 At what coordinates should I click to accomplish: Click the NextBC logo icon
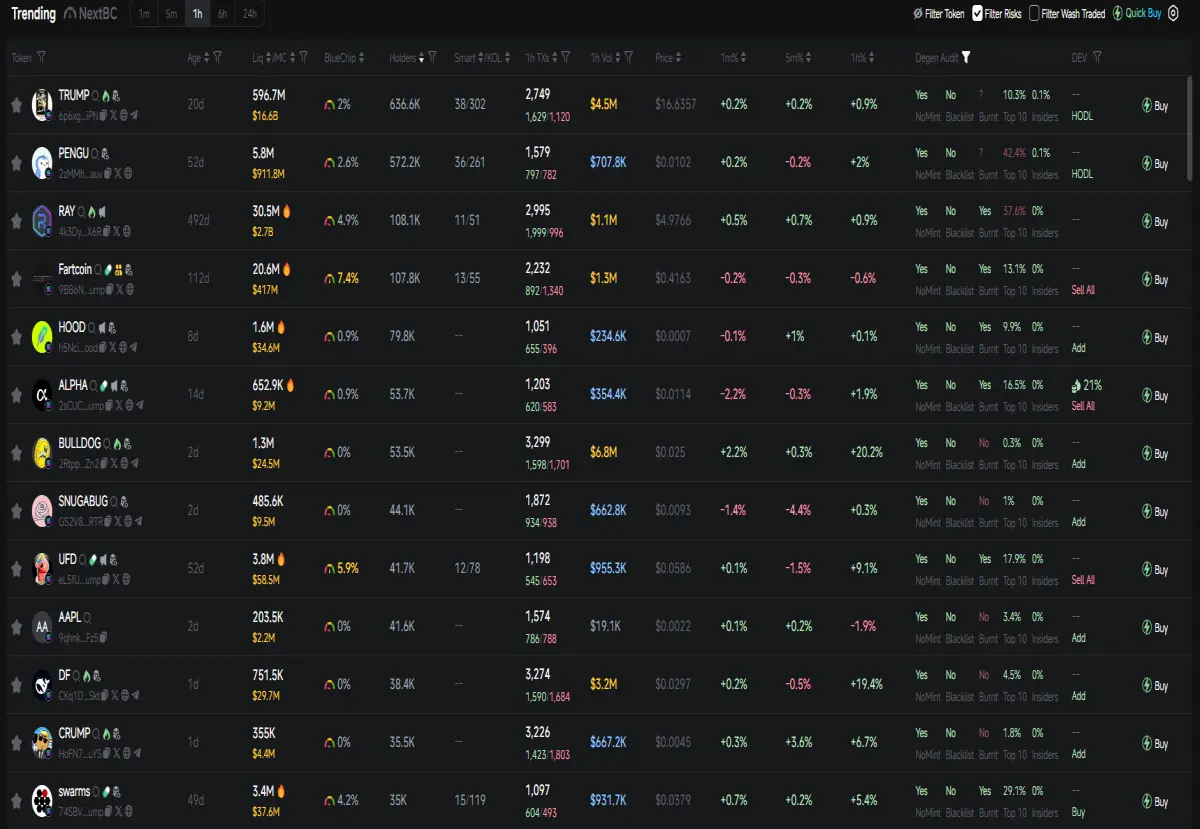tap(71, 14)
